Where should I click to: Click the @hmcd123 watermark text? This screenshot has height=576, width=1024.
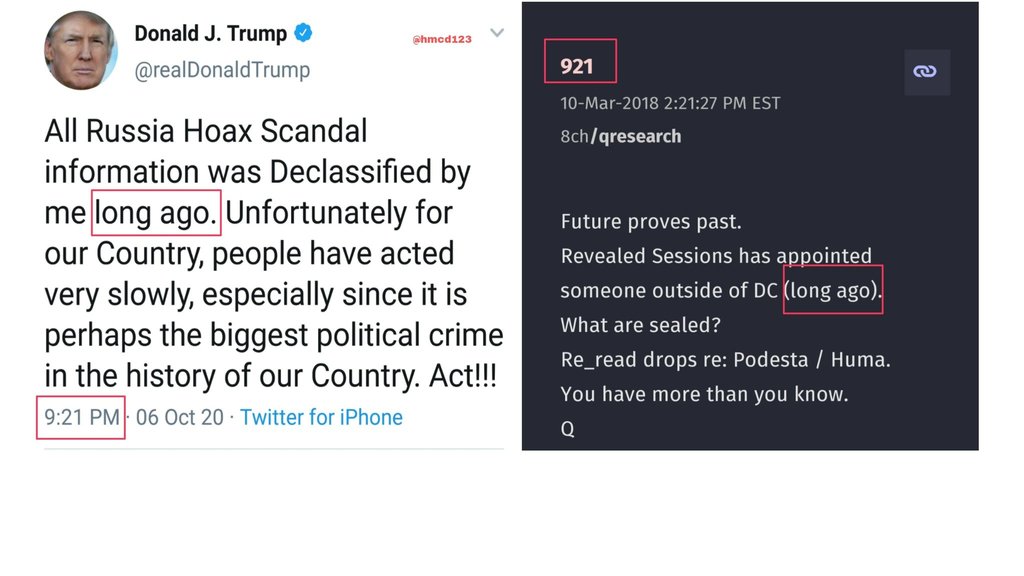click(442, 39)
